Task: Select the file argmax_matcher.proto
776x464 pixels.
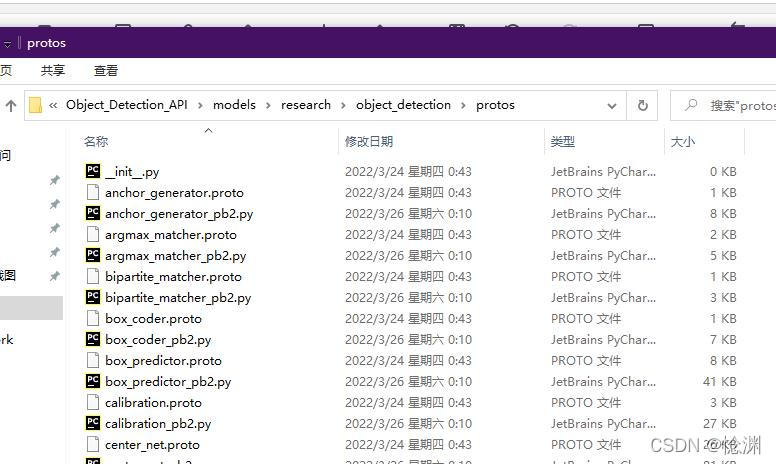Action: (171, 234)
